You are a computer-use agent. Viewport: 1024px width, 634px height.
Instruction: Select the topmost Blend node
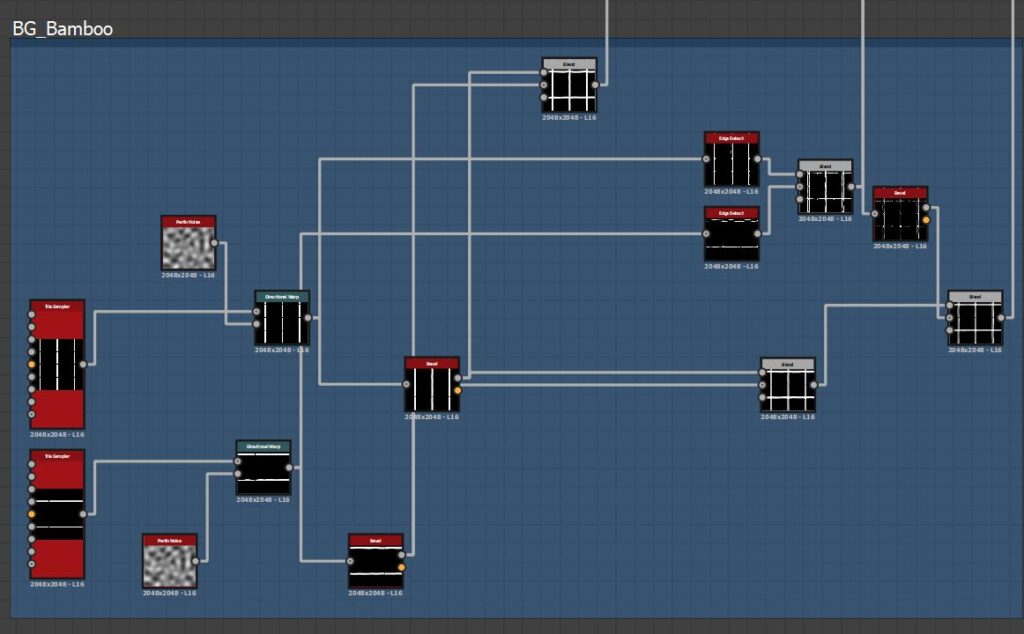pyautogui.click(x=569, y=85)
